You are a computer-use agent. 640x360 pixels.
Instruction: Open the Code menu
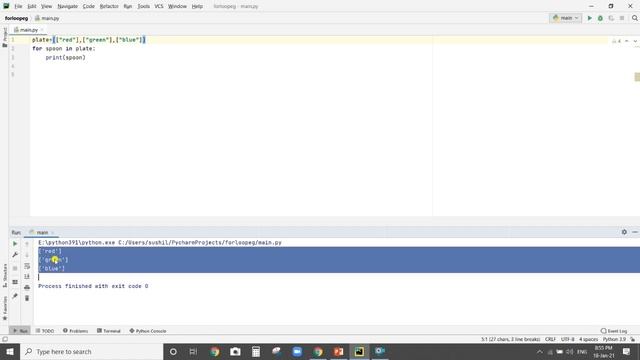tap(88, 6)
